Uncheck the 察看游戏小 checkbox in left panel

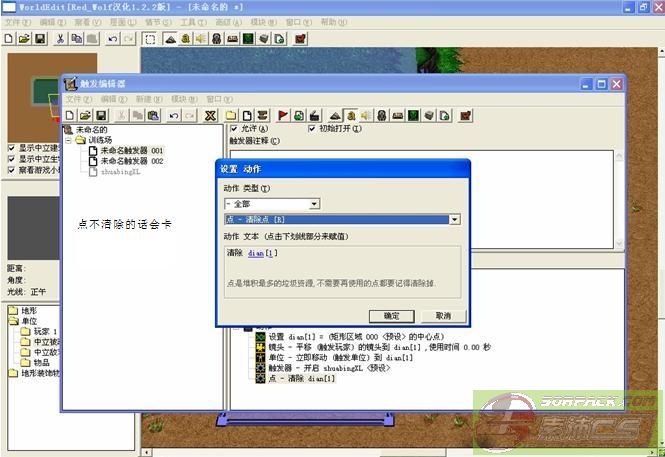tap(11, 170)
